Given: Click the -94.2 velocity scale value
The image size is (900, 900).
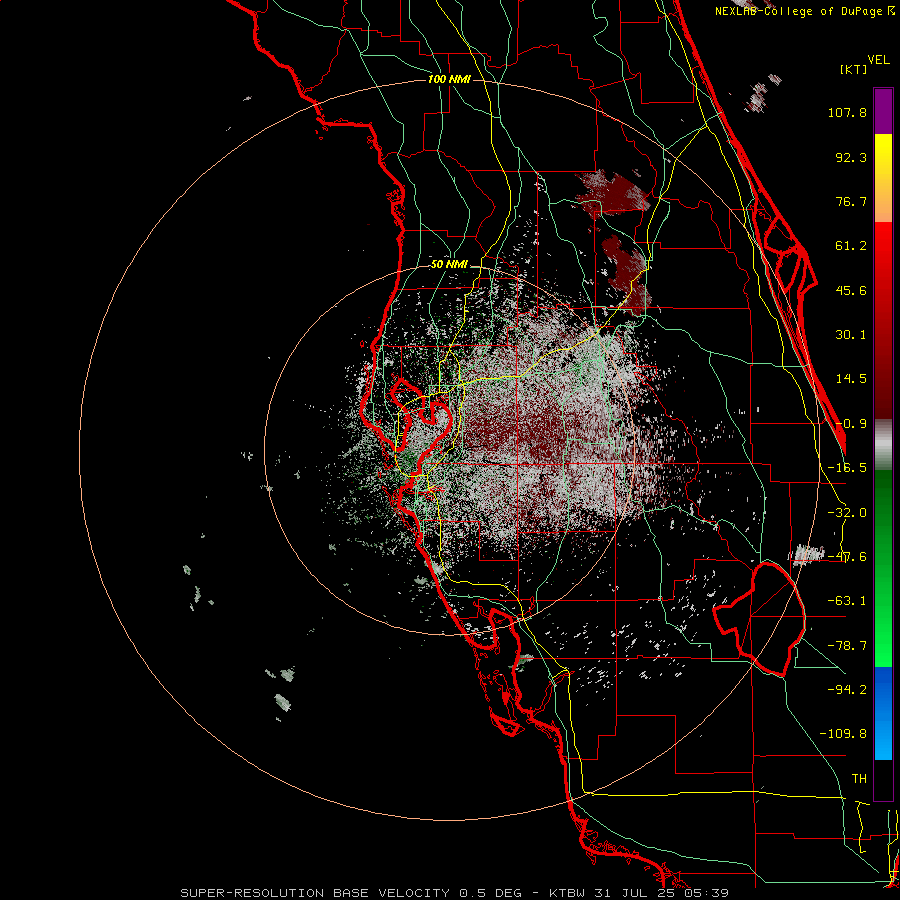Looking at the screenshot, I should pos(847,689).
